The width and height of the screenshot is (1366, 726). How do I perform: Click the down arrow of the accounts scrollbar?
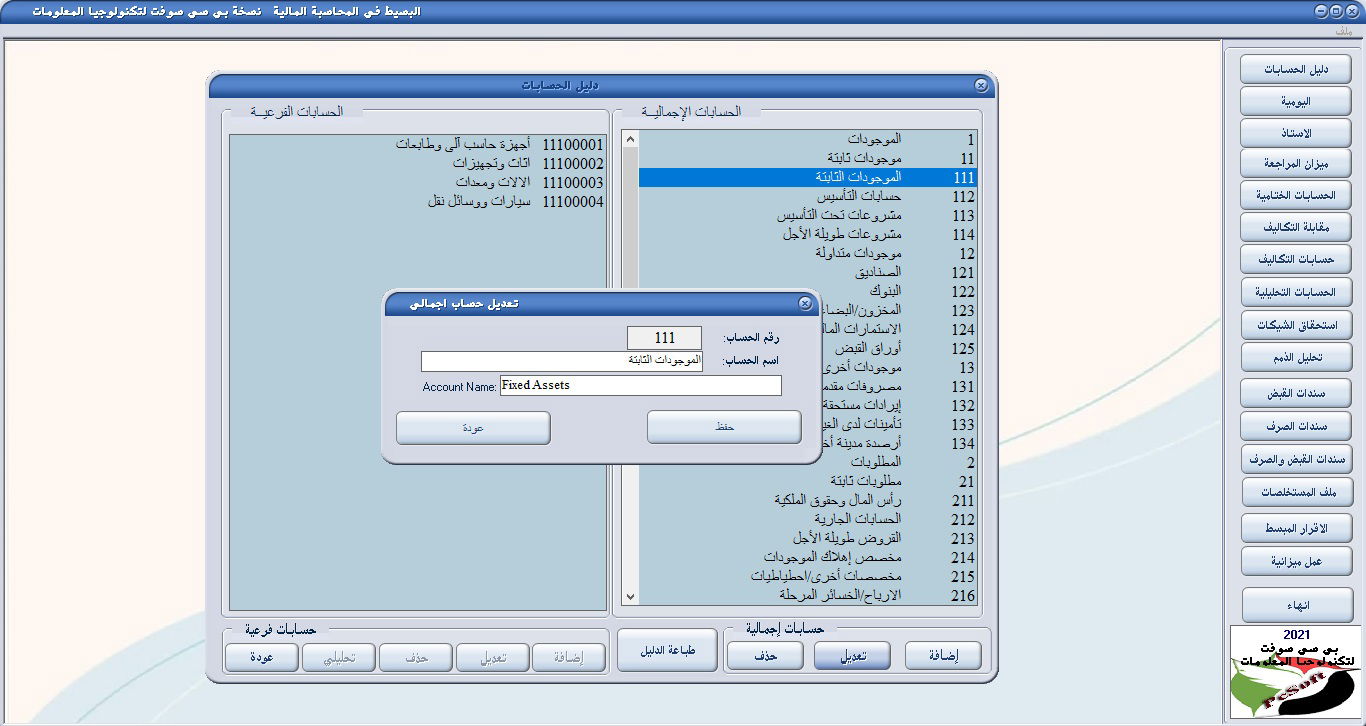click(630, 595)
